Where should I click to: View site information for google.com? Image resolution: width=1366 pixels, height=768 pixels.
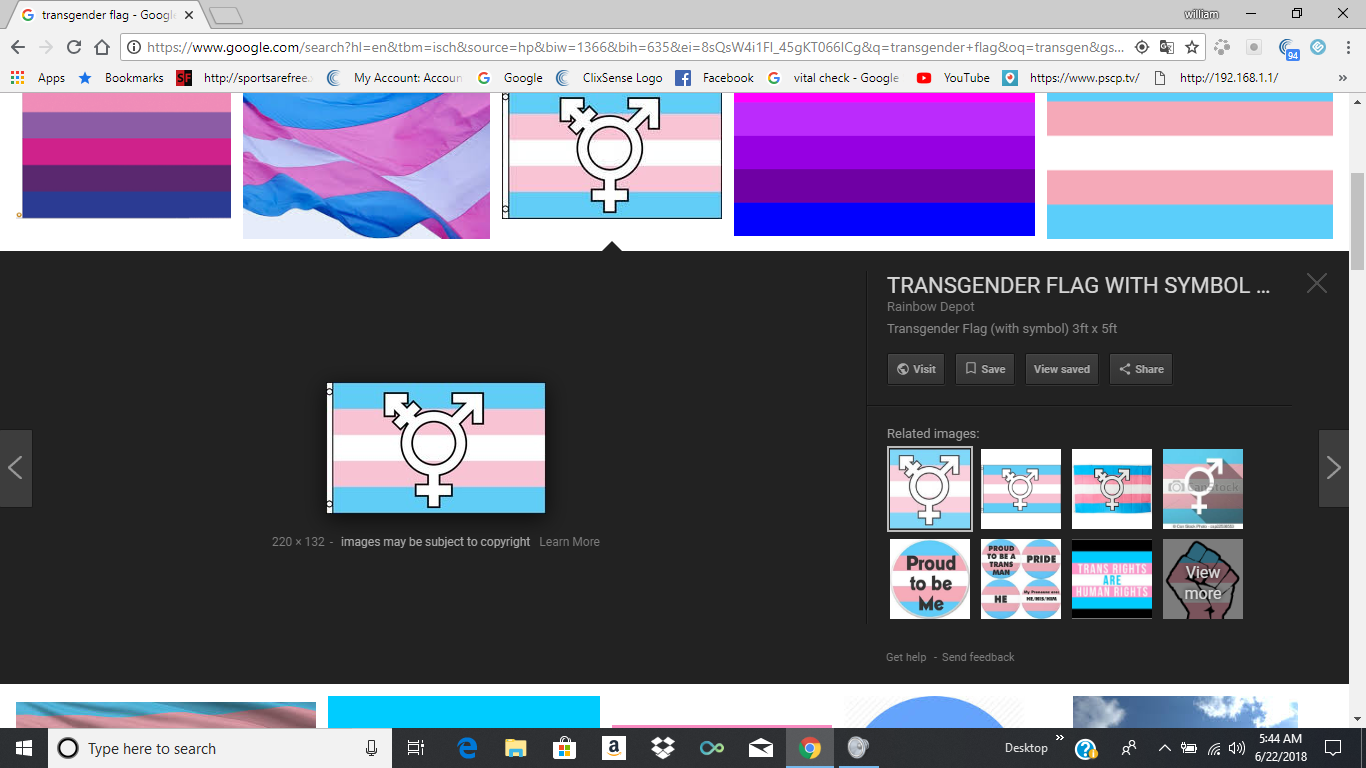(x=134, y=47)
